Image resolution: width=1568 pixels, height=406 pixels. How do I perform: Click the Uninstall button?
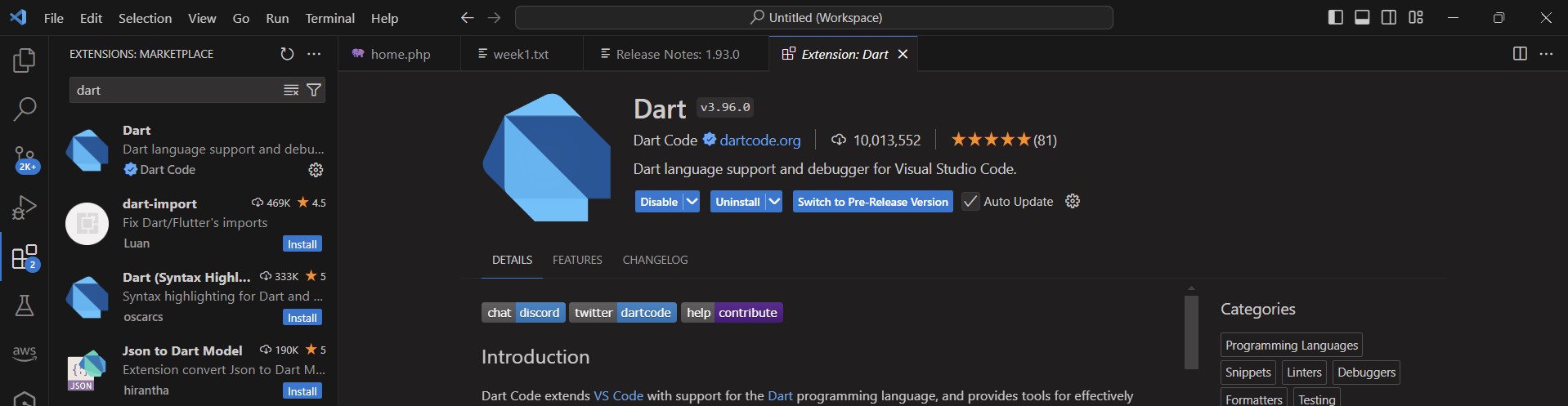(x=737, y=202)
